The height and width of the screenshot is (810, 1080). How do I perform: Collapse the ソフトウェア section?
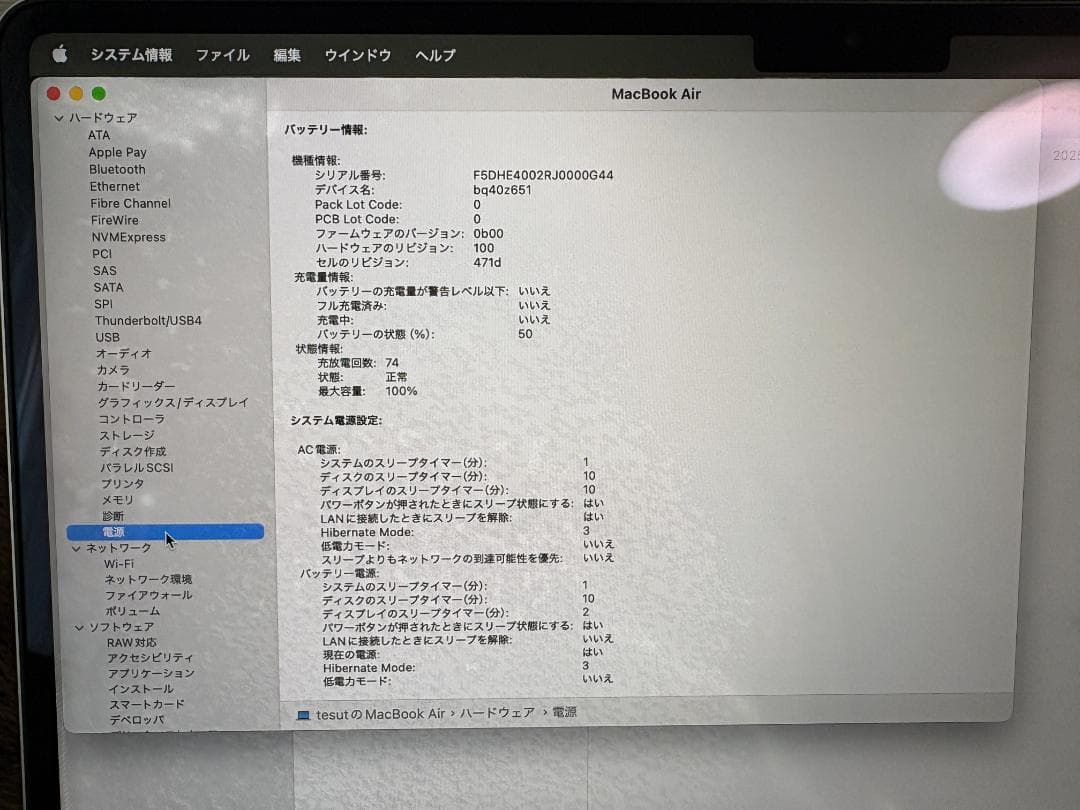pos(79,626)
